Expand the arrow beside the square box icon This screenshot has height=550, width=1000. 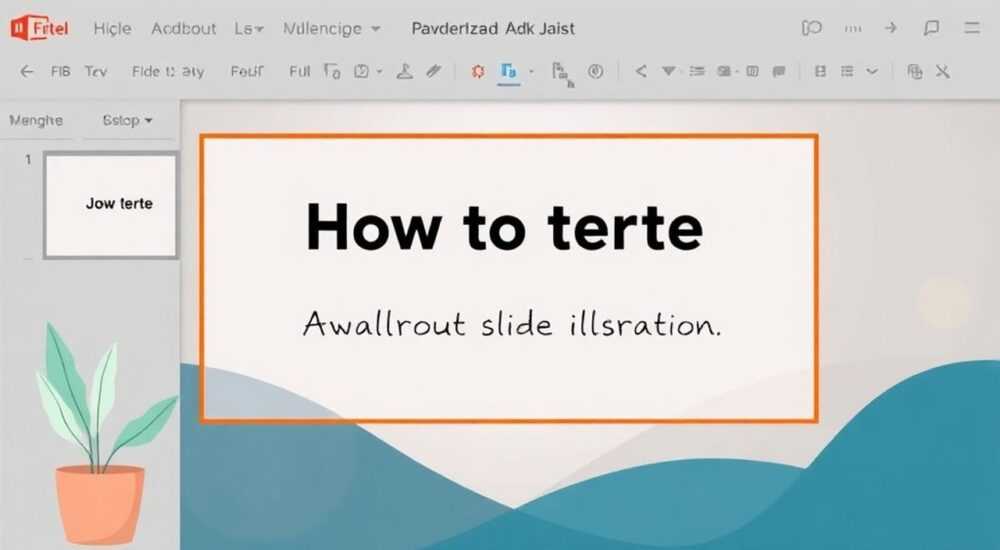(x=379, y=71)
